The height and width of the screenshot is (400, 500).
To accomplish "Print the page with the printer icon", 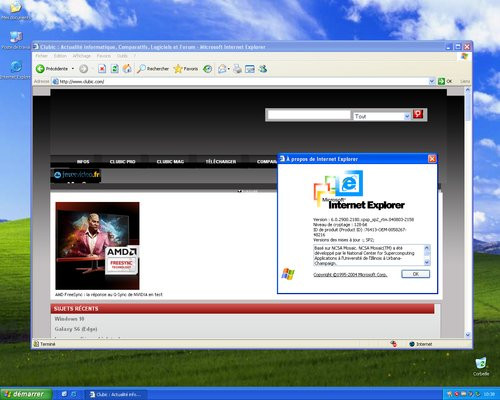I will pyautogui.click(x=237, y=69).
